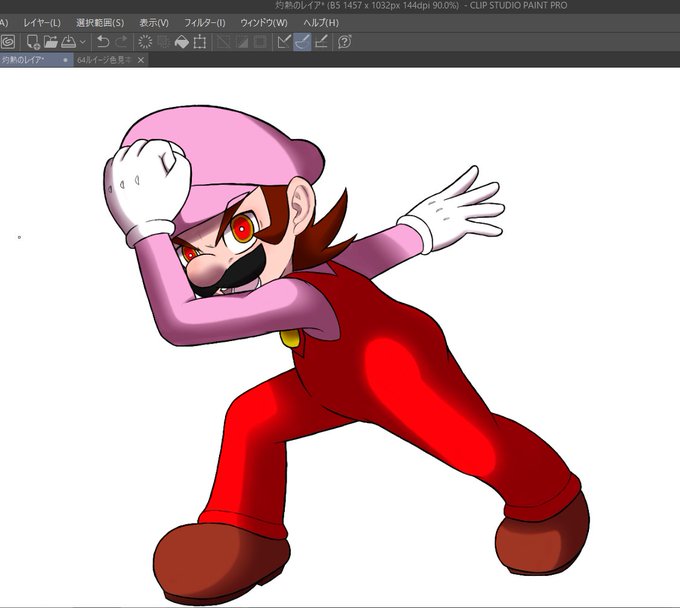Click the Fill bucket icon
The height and width of the screenshot is (608, 680).
(x=181, y=42)
